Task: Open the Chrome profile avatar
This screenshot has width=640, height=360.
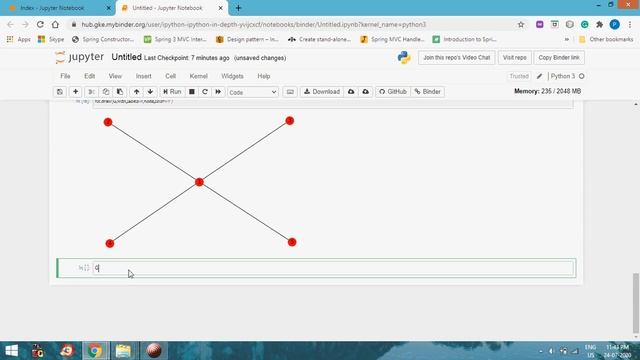Action: (x=614, y=24)
